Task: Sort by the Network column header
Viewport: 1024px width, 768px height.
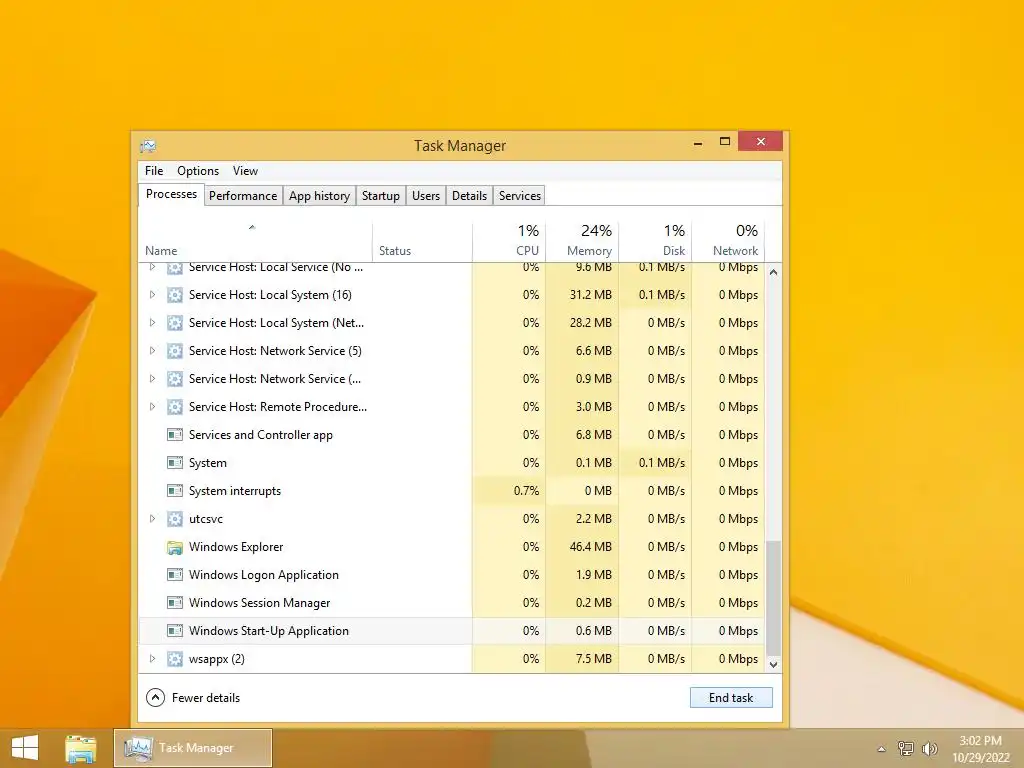Action: pos(728,242)
